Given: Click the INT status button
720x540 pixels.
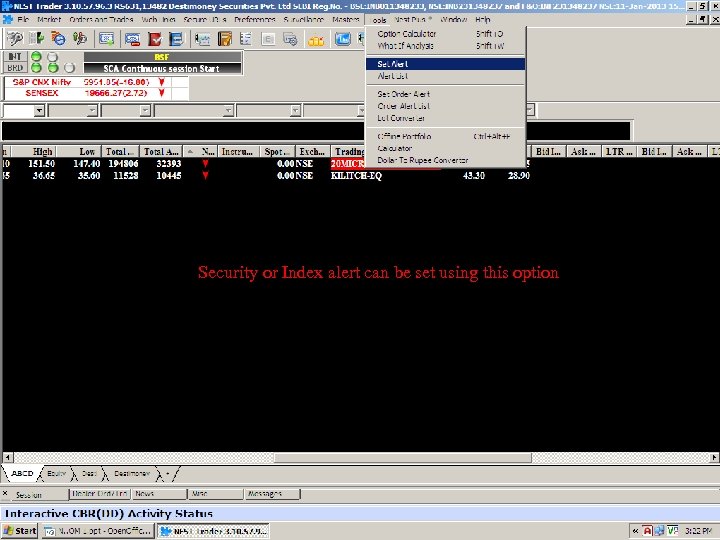Looking at the screenshot, I should [15, 56].
